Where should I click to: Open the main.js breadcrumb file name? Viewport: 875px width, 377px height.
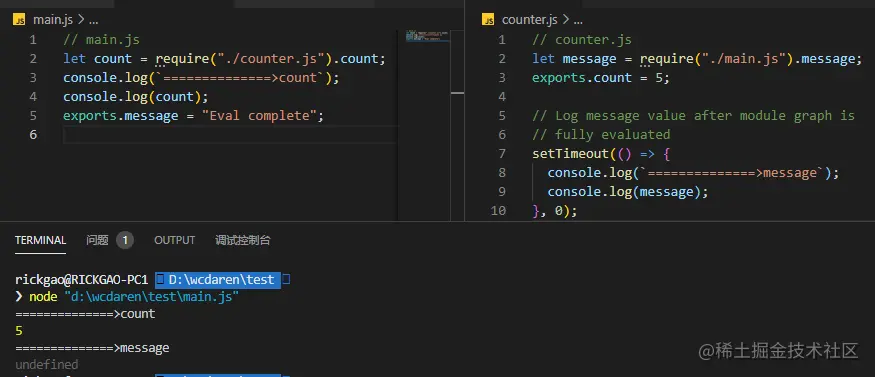coord(53,20)
